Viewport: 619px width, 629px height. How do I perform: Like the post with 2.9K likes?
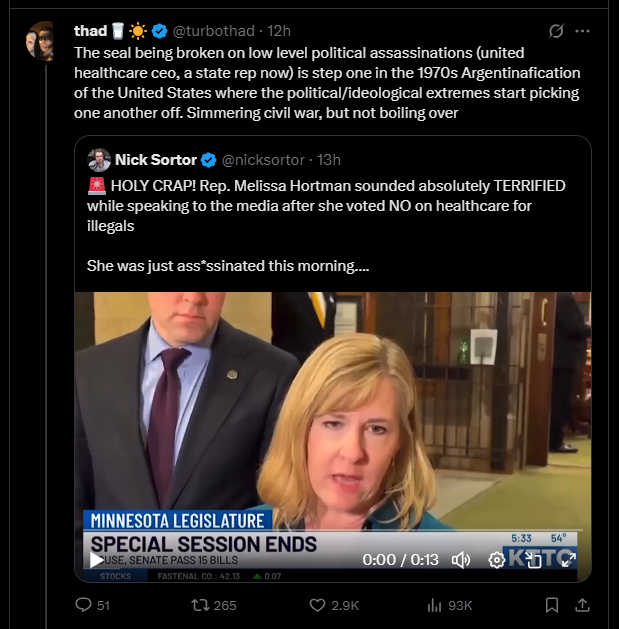coord(318,605)
